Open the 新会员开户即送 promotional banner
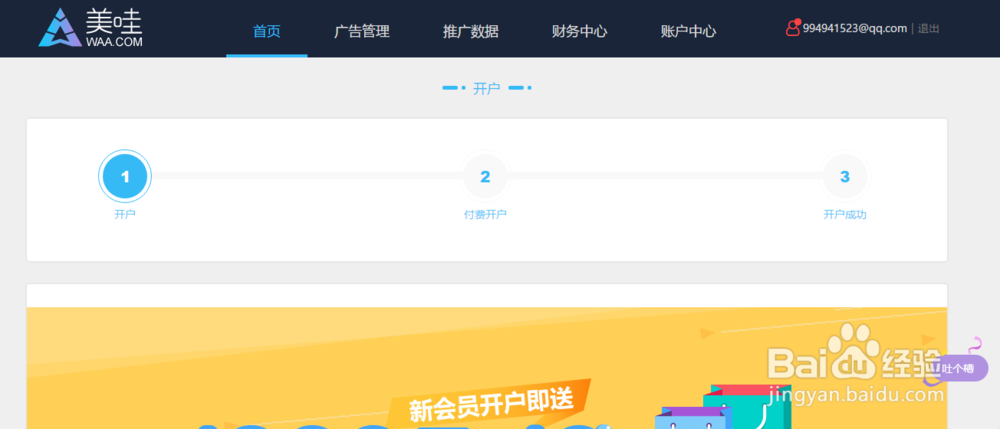This screenshot has height=429, width=1000. [487, 368]
